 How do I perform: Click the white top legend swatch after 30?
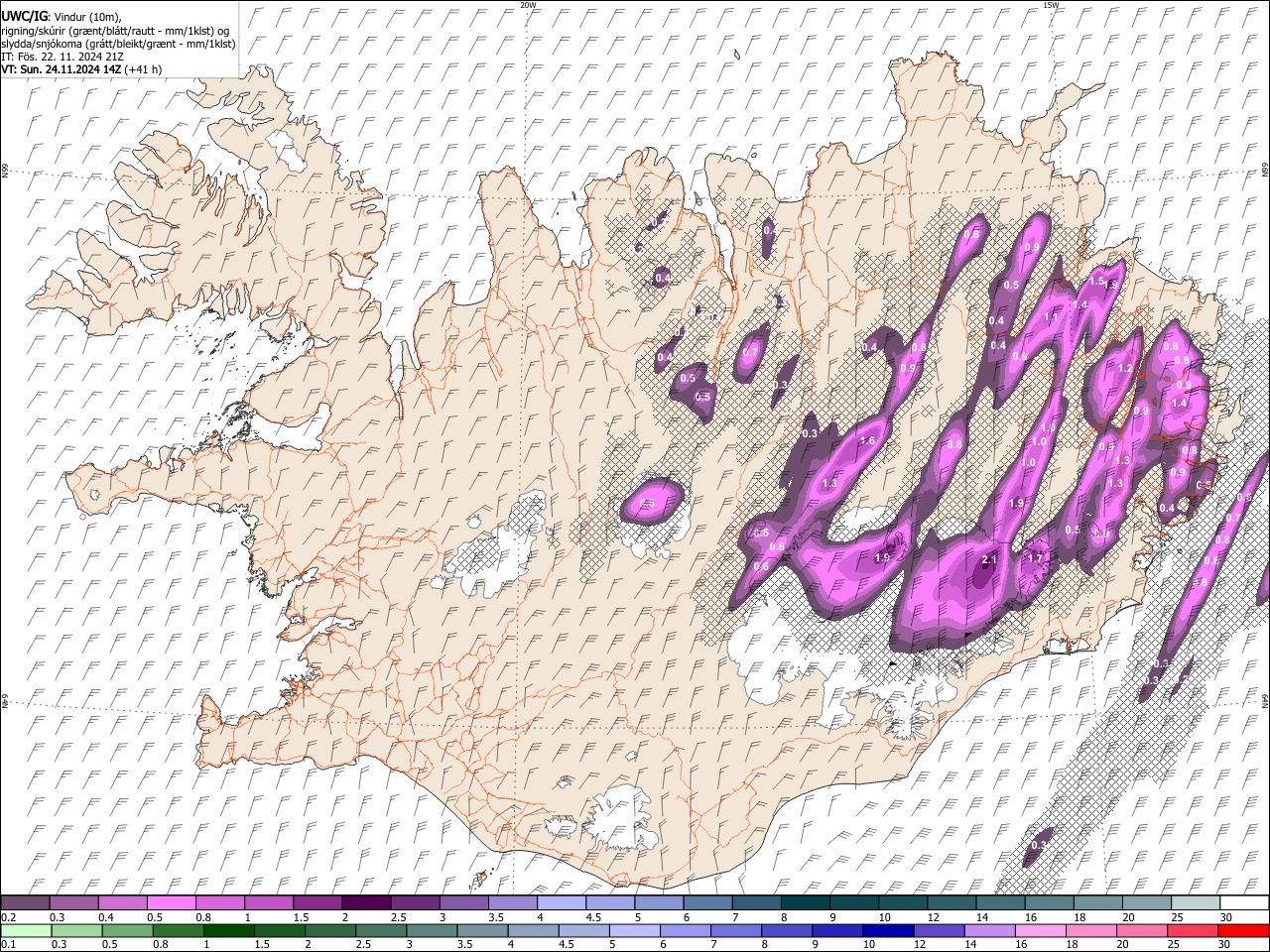1244,903
